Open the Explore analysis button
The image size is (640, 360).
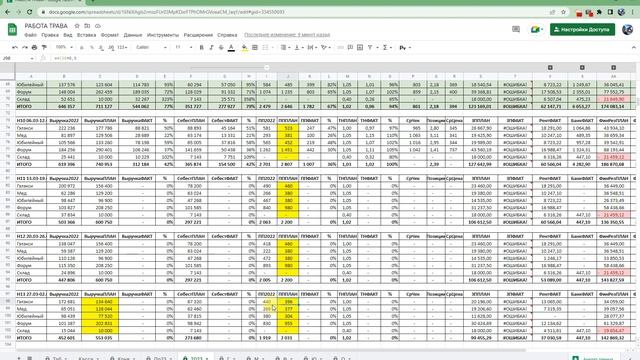click(x=594, y=358)
